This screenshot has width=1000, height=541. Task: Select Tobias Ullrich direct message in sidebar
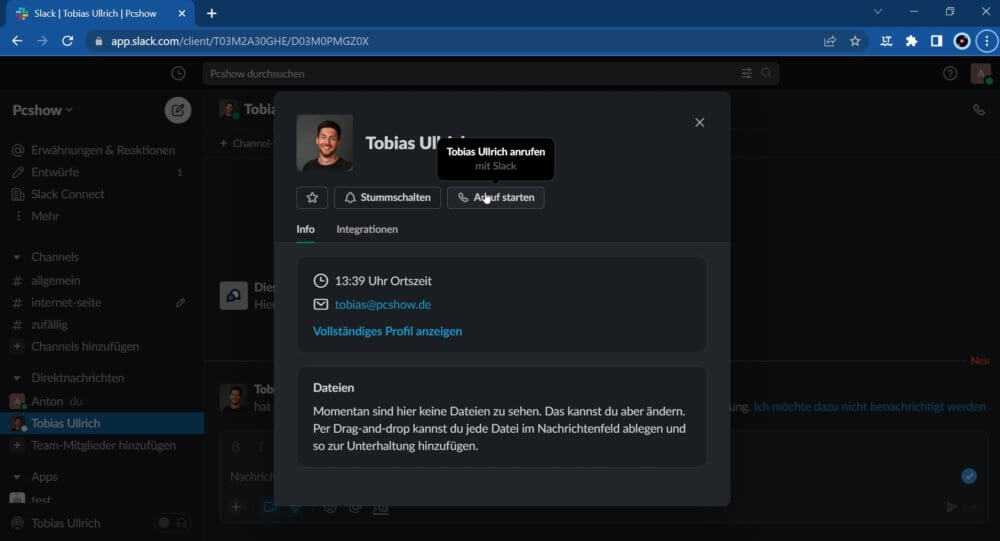102,423
